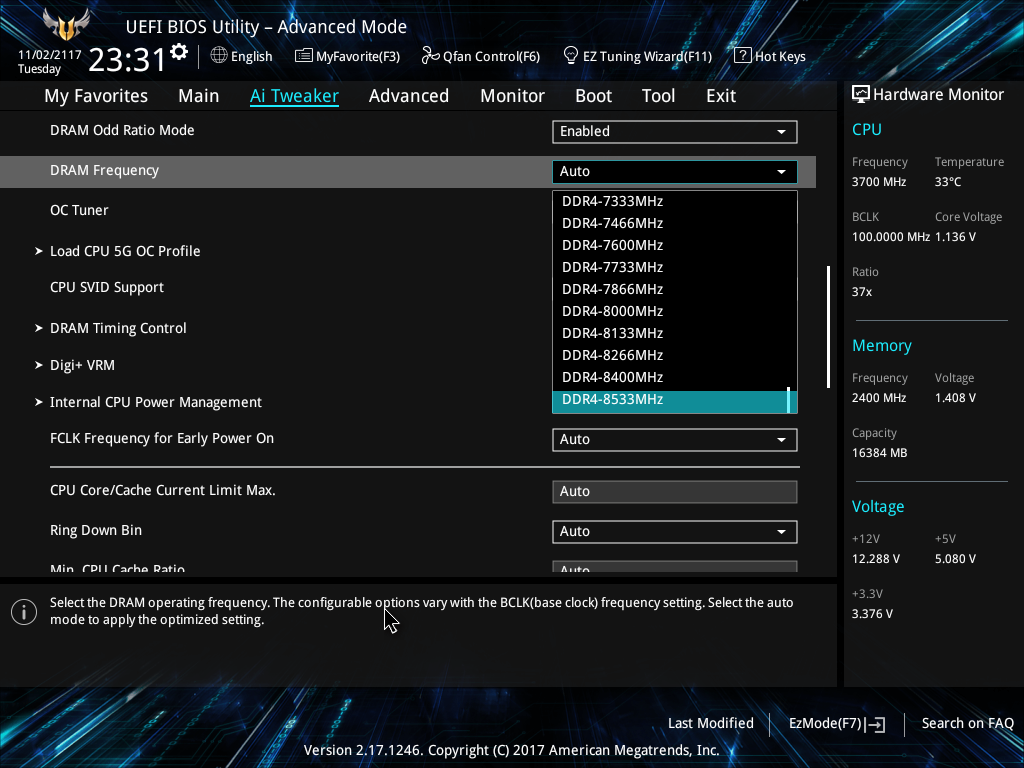Open the Monitor tab
Screen dimensions: 1024x768
click(x=512, y=96)
